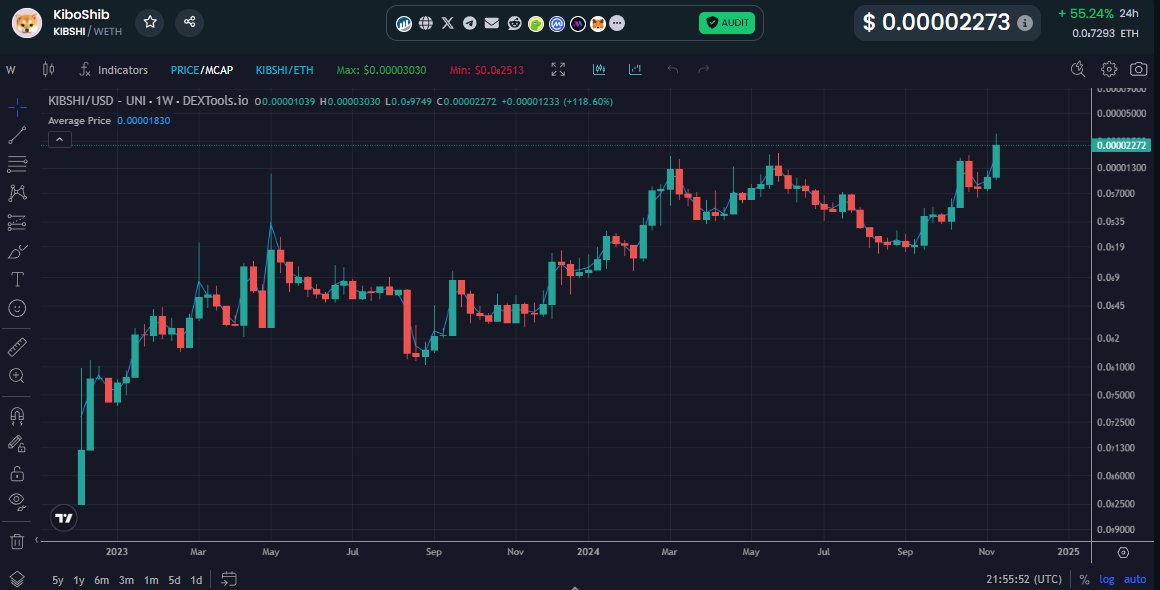Image resolution: width=1160 pixels, height=590 pixels.
Task: Select the 1d time range
Action: (x=196, y=580)
